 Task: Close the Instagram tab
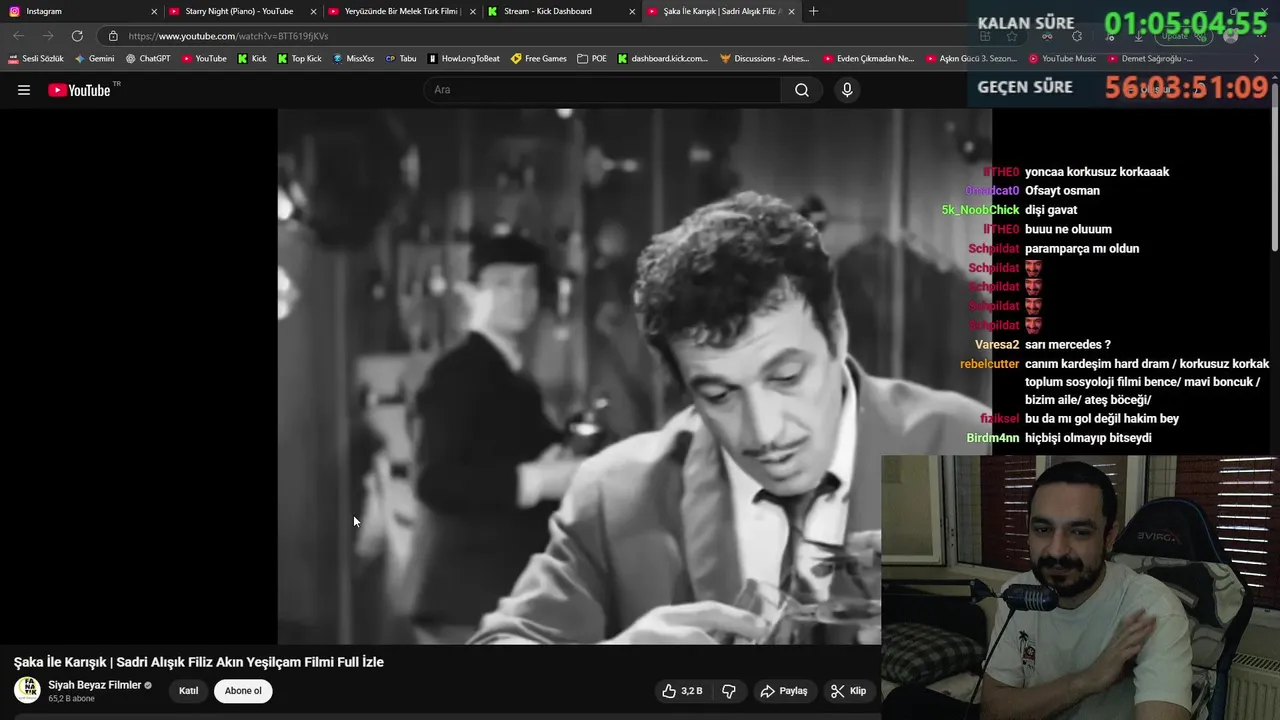tap(153, 11)
